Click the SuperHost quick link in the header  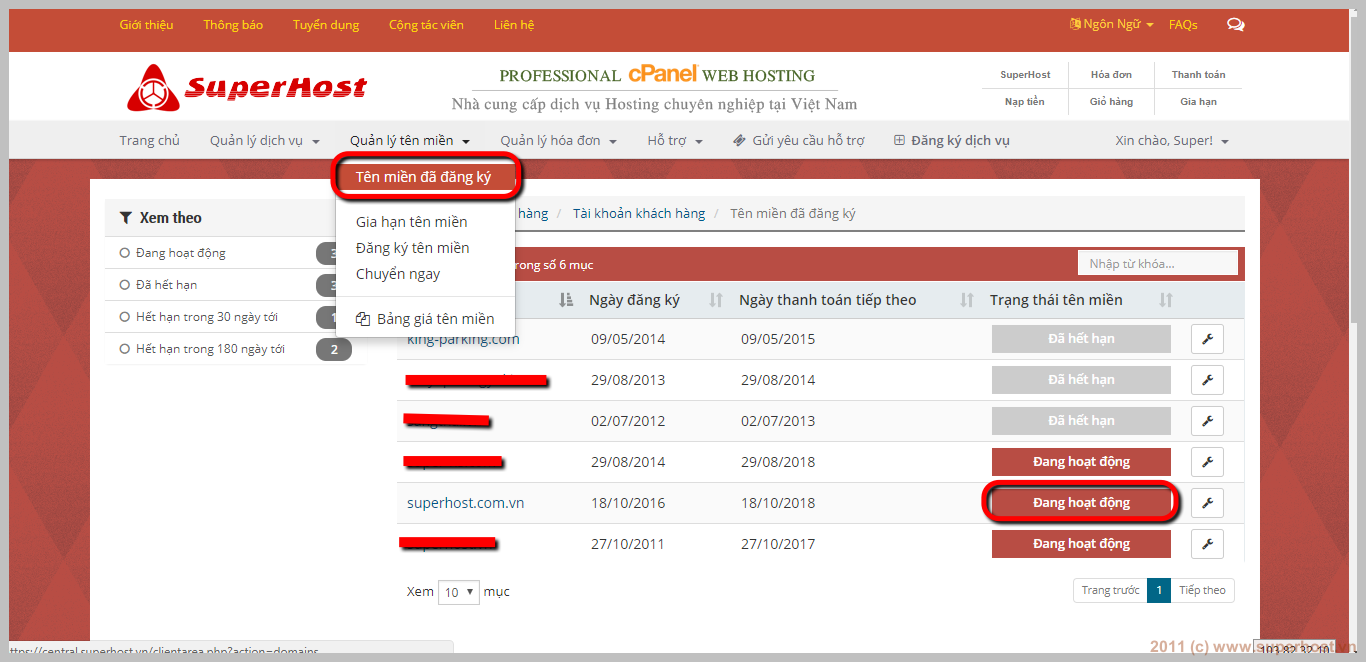pos(1026,75)
